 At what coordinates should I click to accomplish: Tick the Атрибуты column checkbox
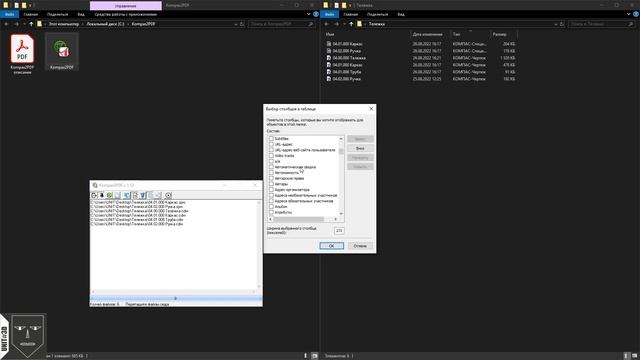click(271, 212)
